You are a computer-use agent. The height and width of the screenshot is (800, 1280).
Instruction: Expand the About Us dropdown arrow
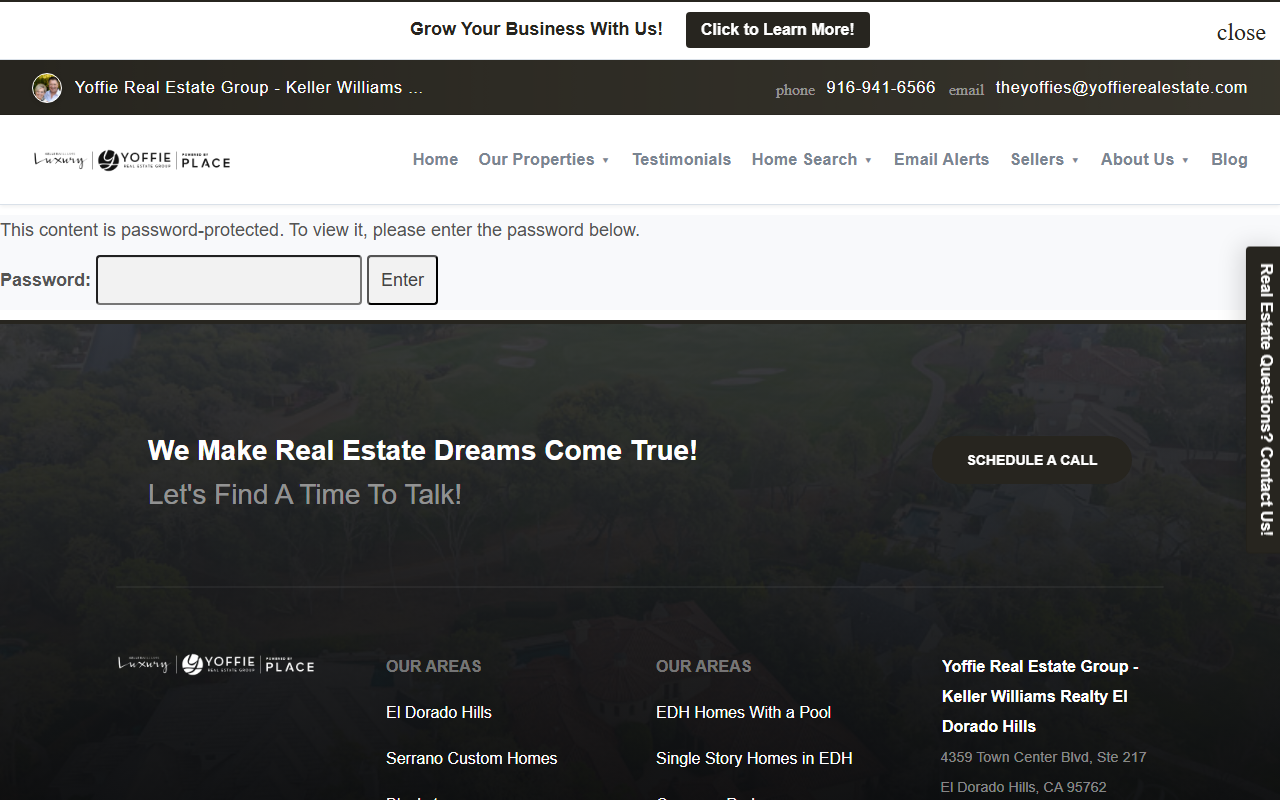(x=1185, y=161)
